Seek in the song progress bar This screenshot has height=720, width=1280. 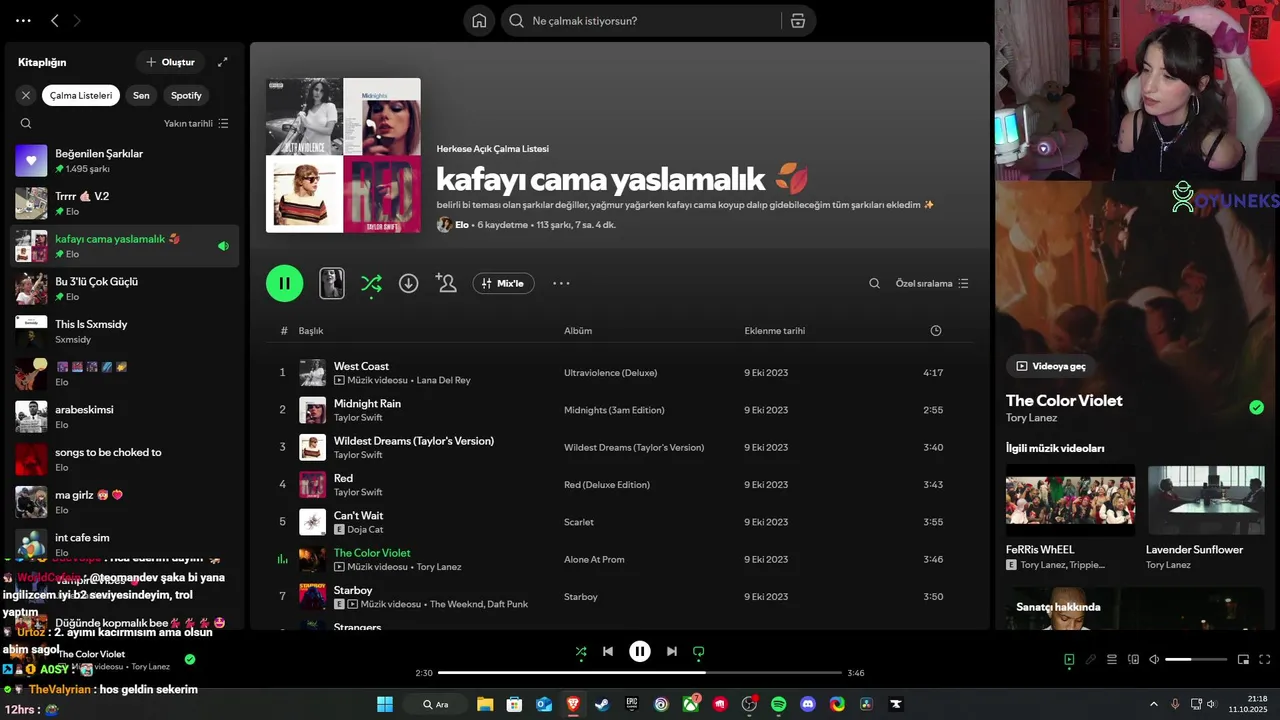coord(640,673)
